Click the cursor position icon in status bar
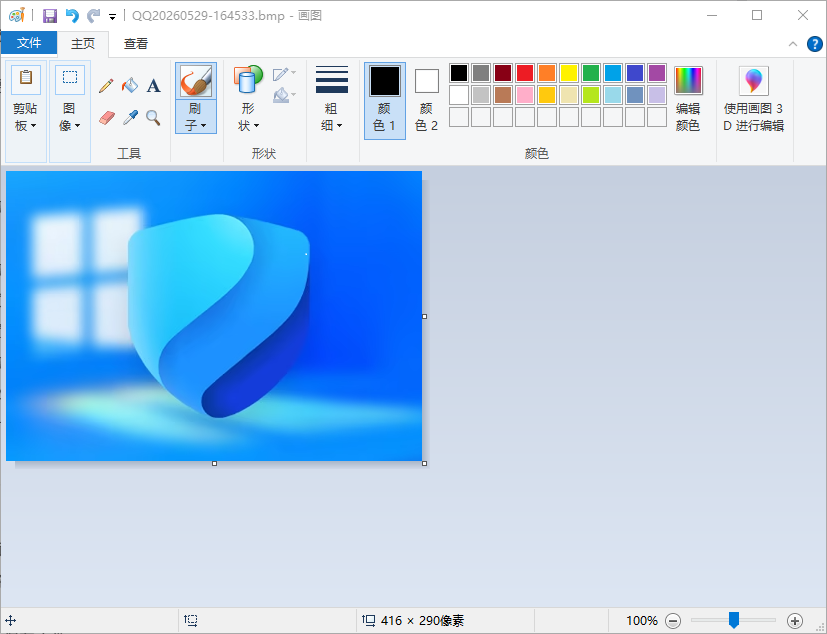 pyautogui.click(x=11, y=621)
